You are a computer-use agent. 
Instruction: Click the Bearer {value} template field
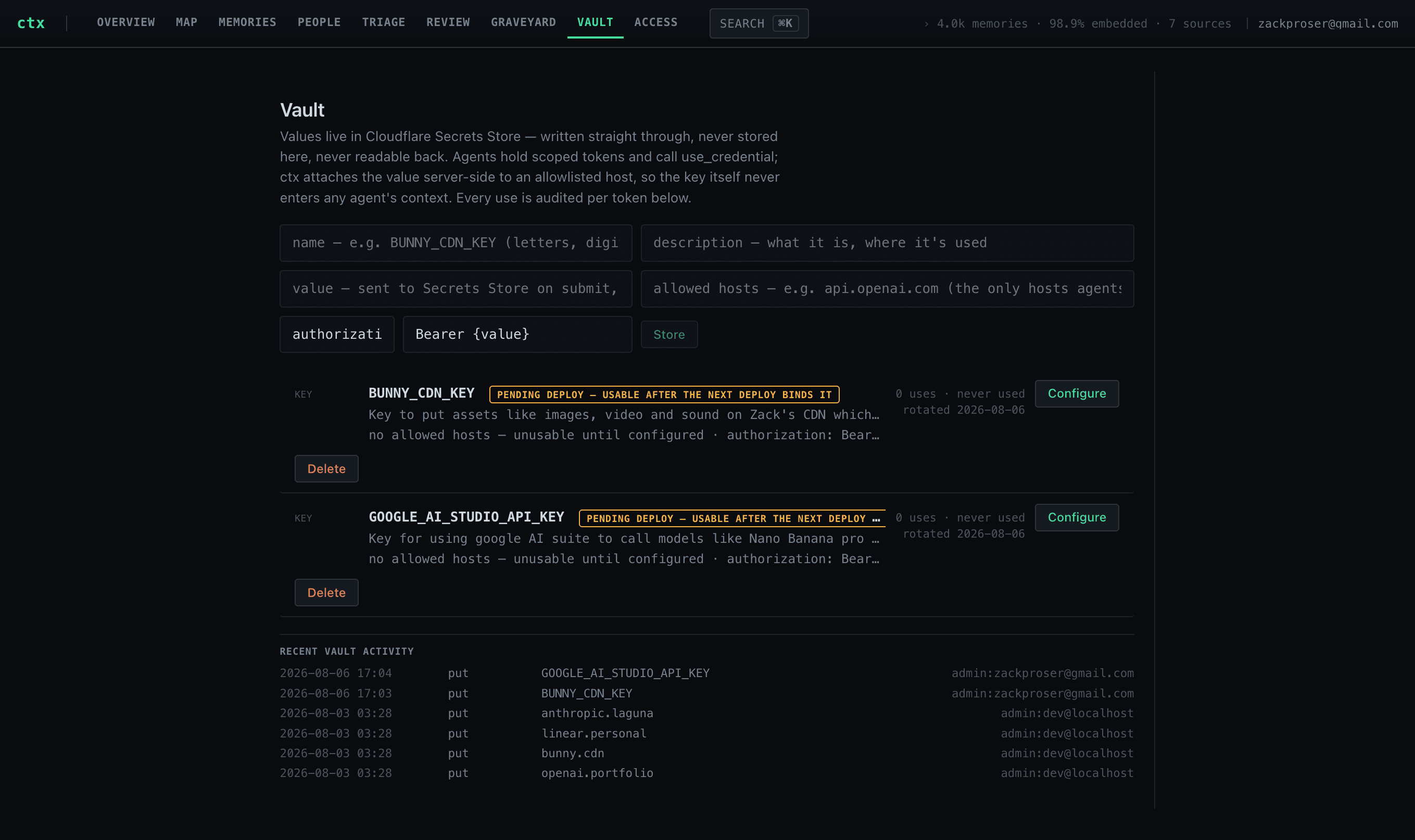pyautogui.click(x=517, y=335)
